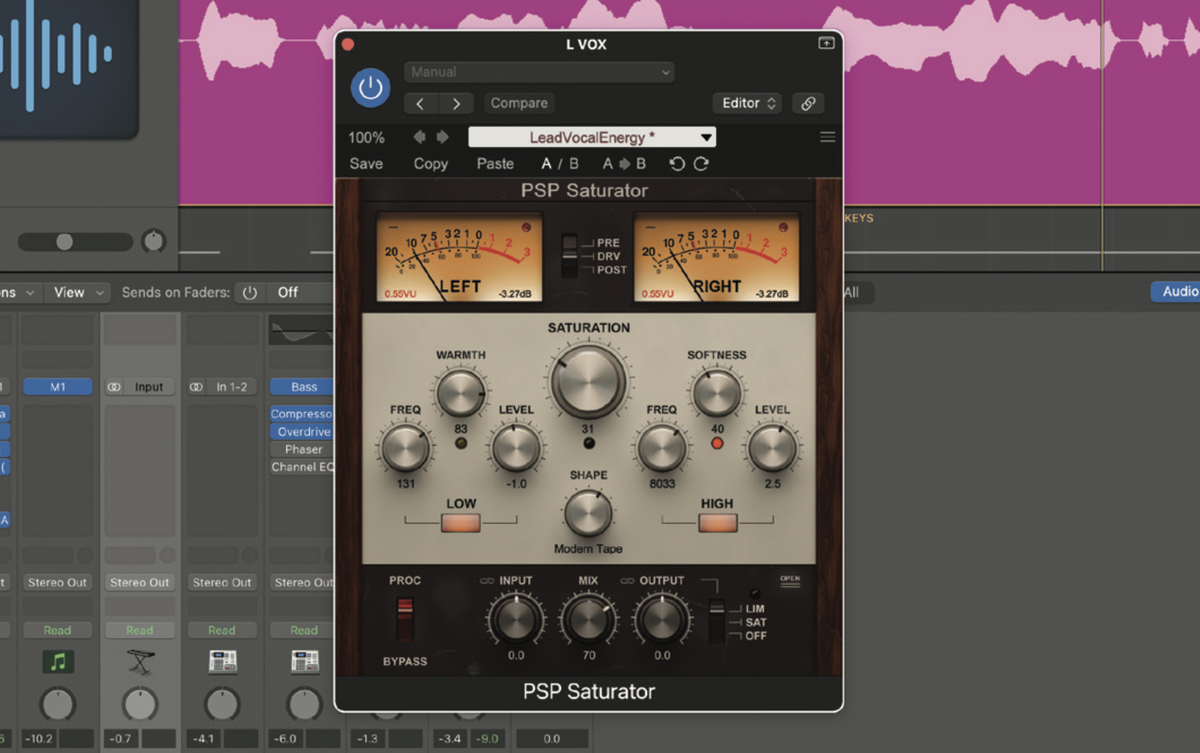Open the Editor view selector
1200x753 pixels.
click(747, 102)
